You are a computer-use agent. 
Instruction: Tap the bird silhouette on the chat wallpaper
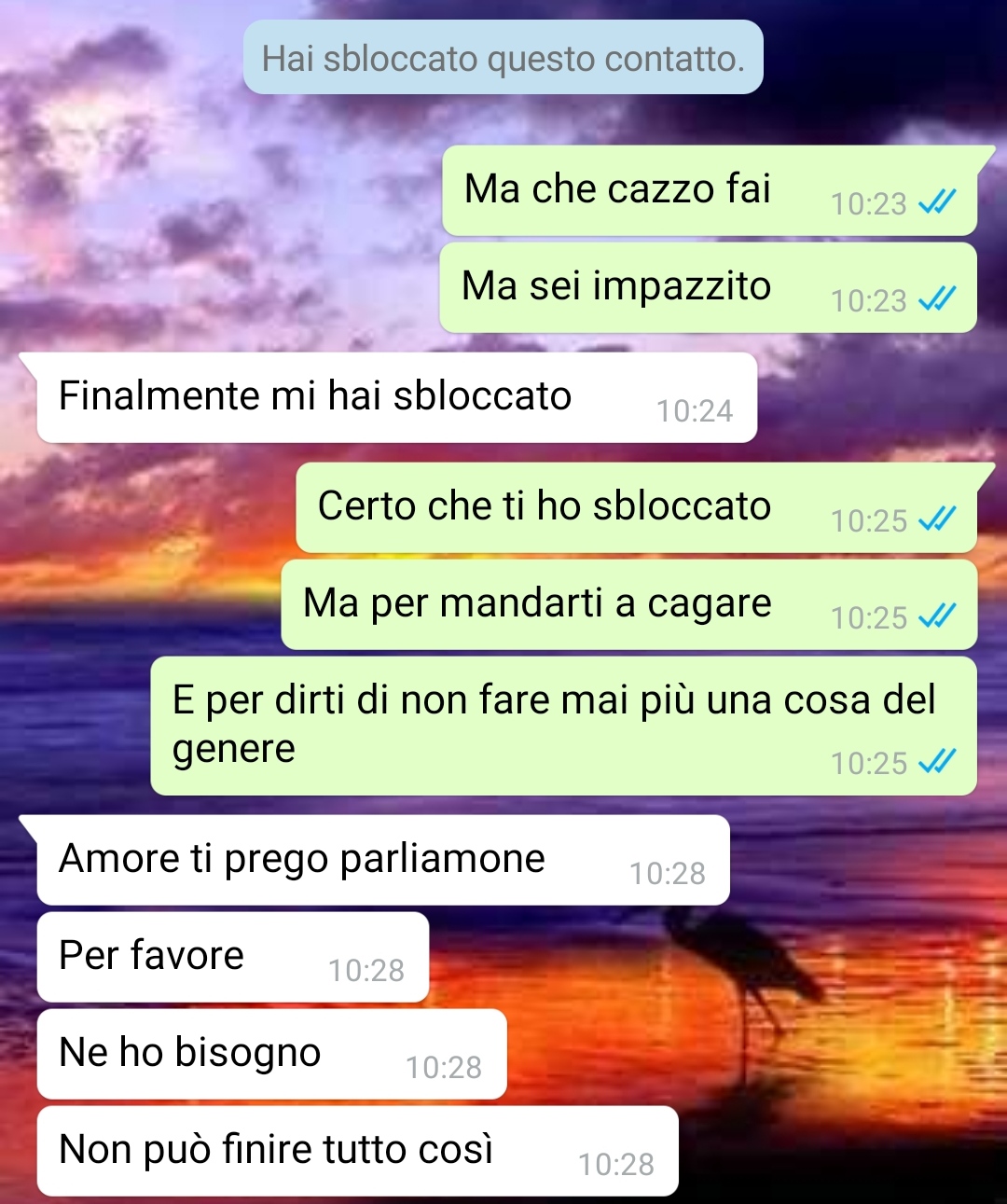click(737, 961)
